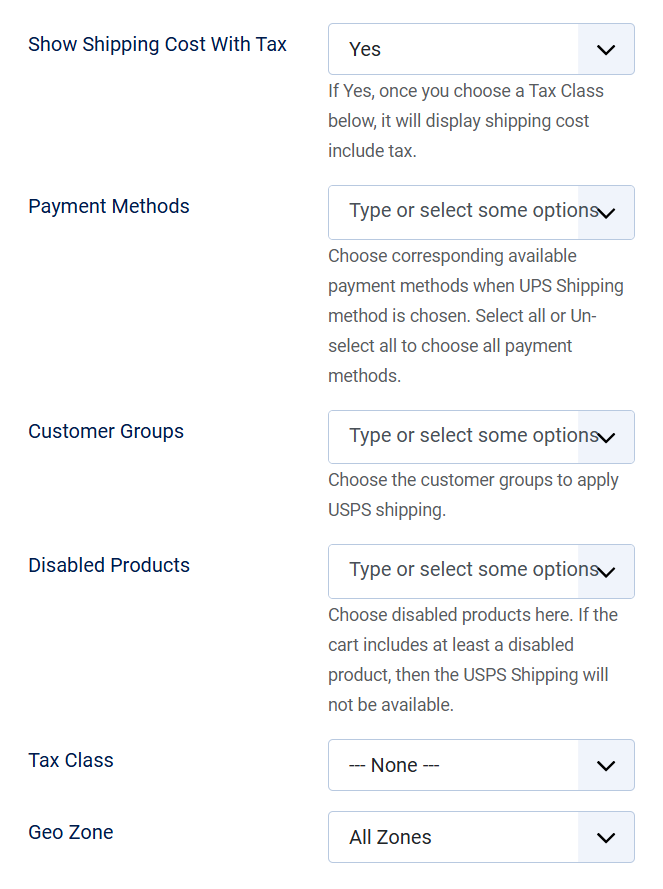Click the 'Payment Methods' field label

[x=109, y=207]
